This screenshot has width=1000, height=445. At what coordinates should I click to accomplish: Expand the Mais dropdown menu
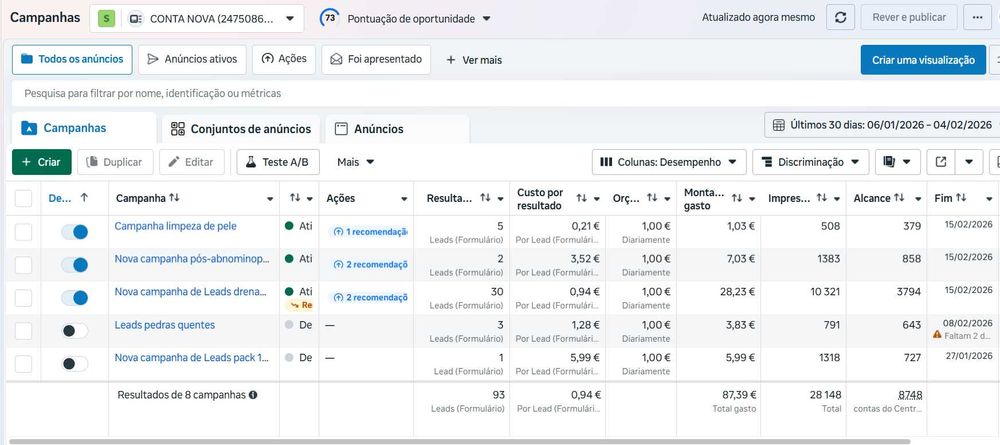[355, 162]
